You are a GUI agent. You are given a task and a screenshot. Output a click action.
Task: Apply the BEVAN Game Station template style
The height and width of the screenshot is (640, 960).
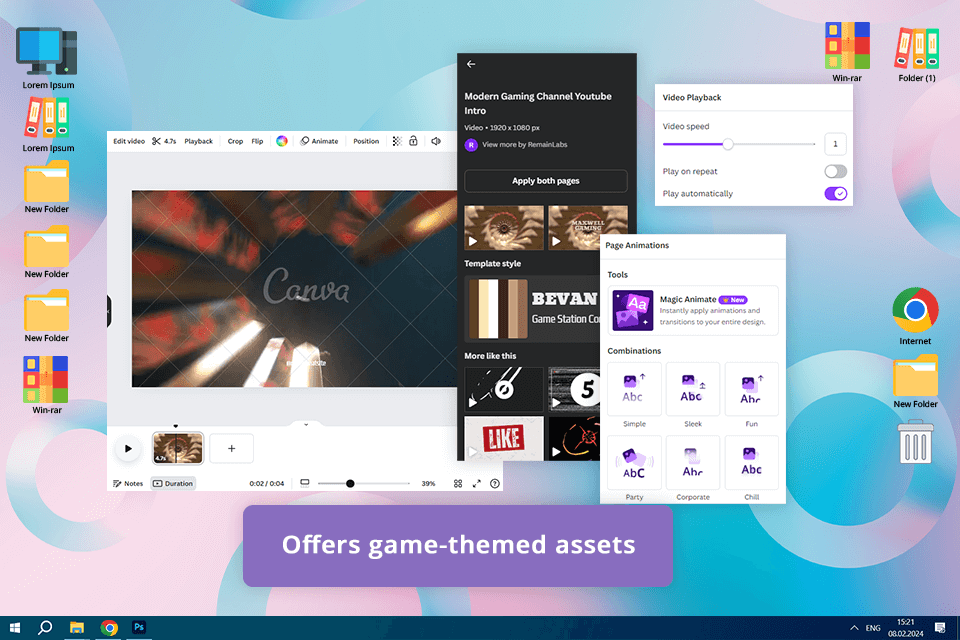(533, 309)
